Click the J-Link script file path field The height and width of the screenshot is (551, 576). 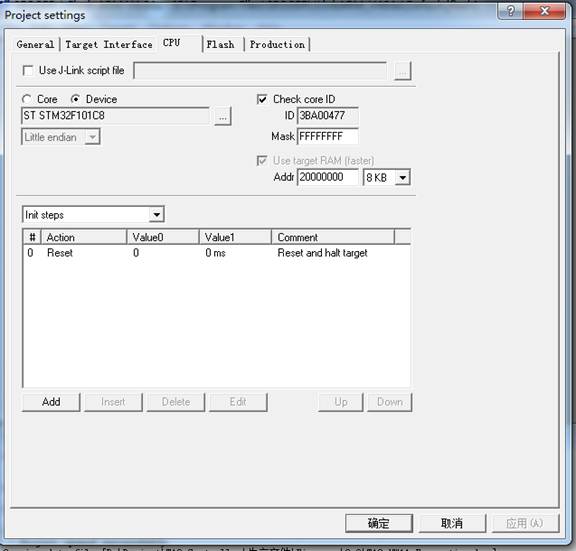pos(260,71)
